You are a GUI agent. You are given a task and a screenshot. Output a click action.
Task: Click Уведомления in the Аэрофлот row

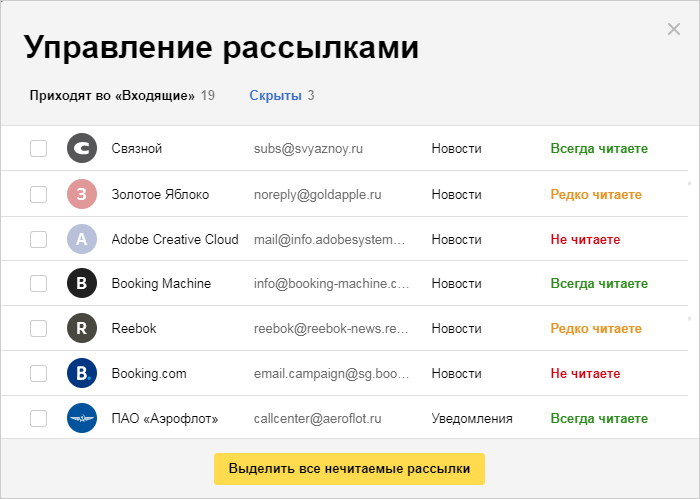click(x=472, y=418)
